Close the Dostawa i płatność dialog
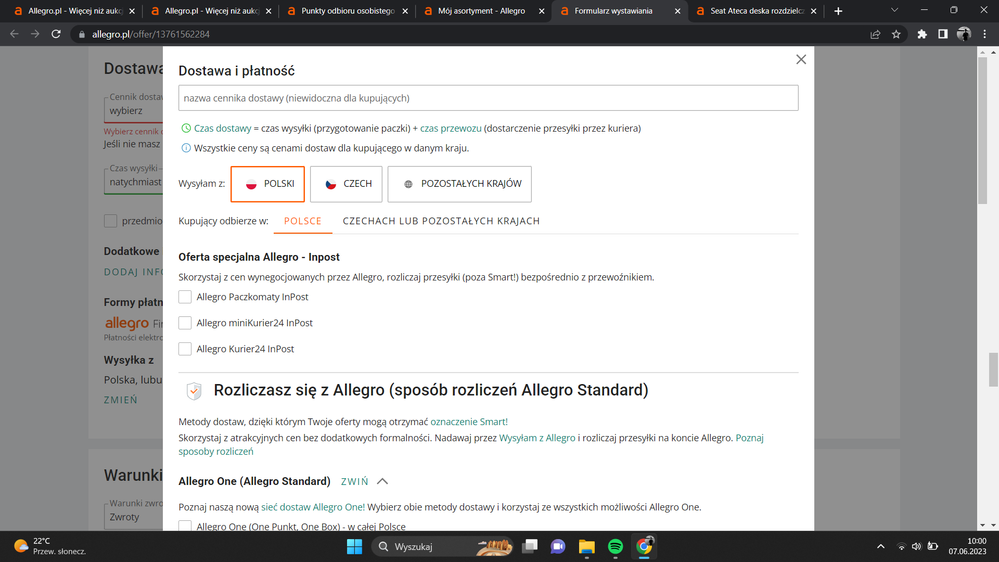999x562 pixels. [x=801, y=59]
